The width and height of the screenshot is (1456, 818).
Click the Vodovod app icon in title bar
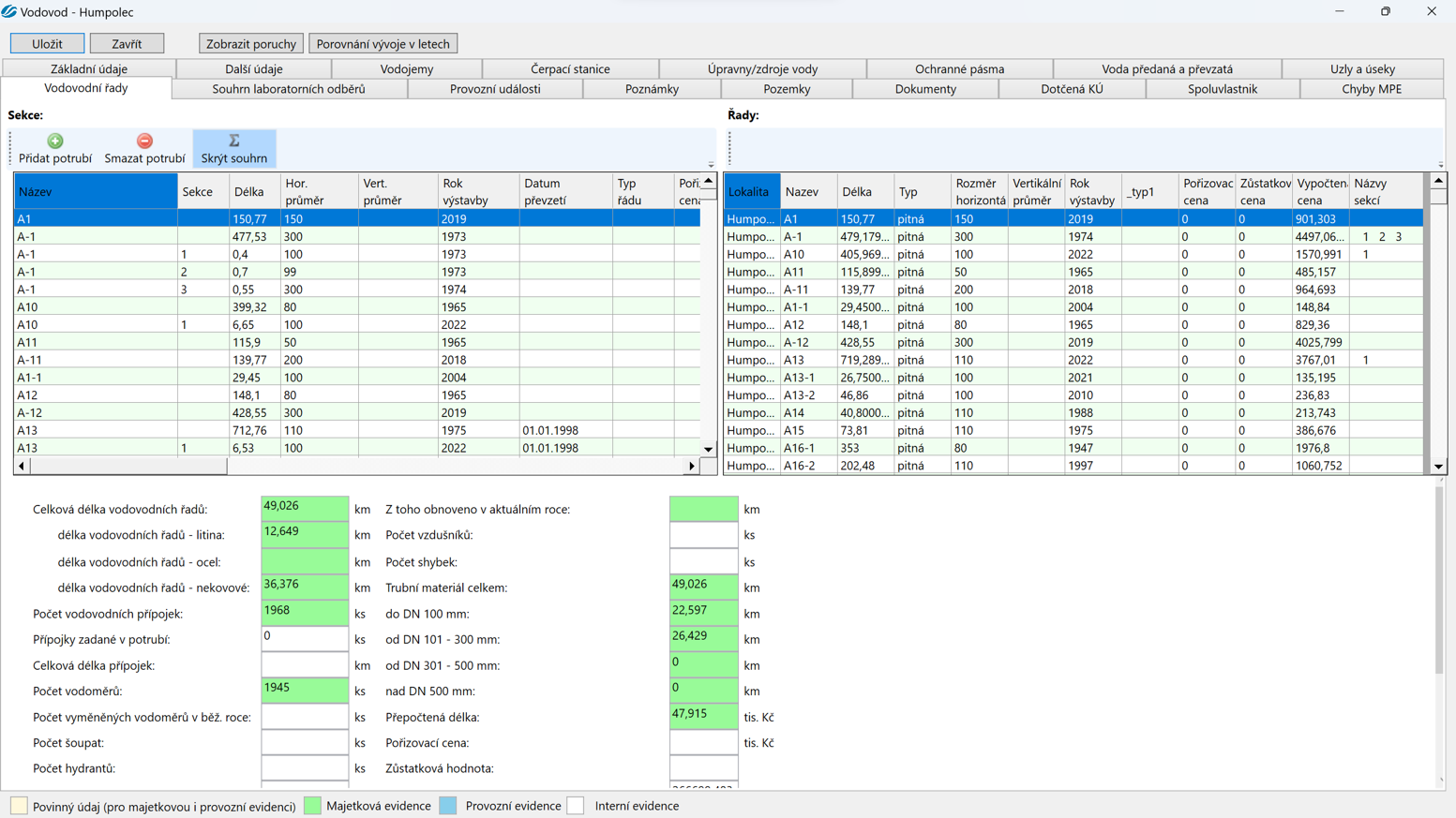(x=9, y=11)
